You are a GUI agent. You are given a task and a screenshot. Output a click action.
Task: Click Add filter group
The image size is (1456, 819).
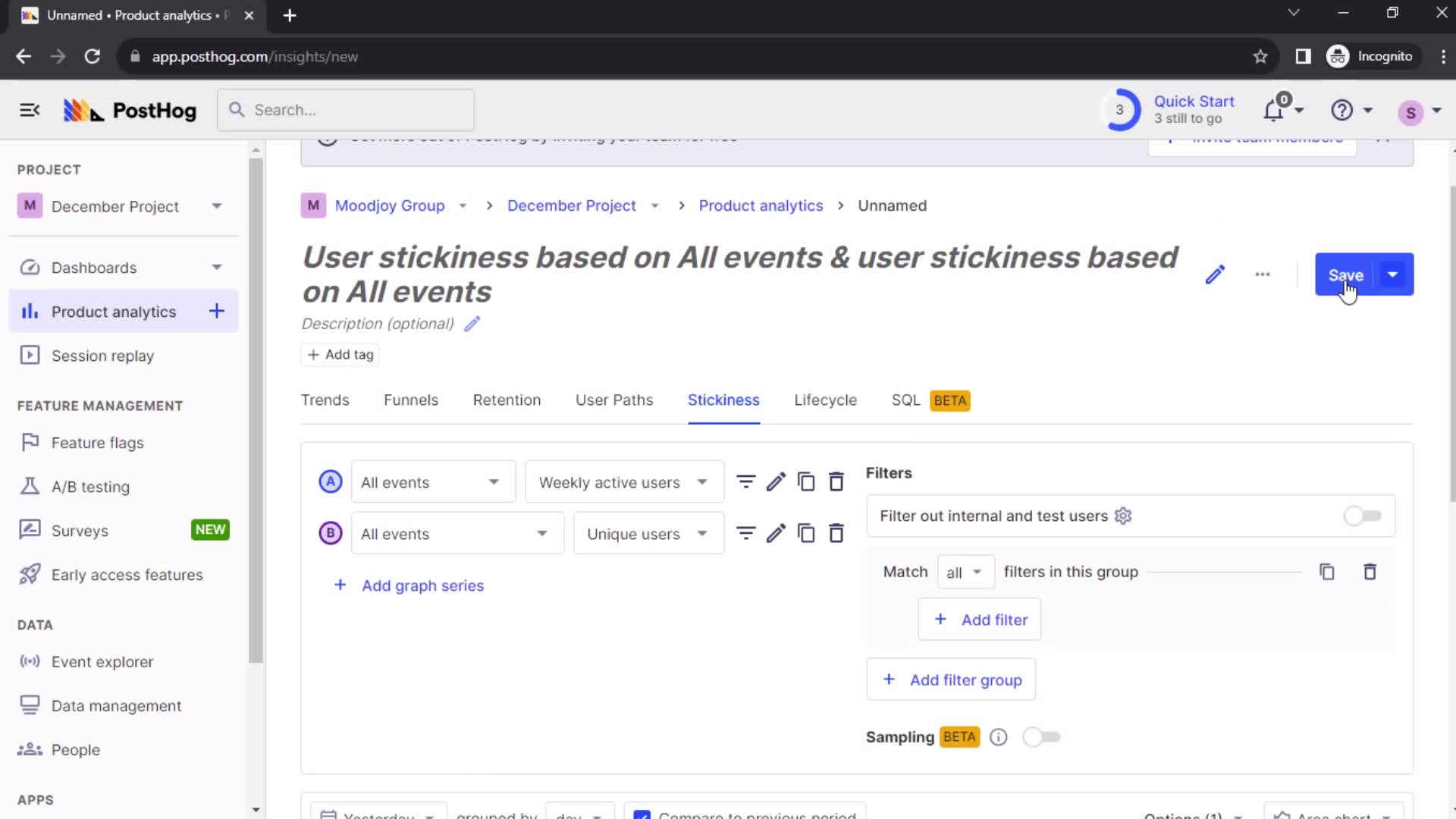951,679
